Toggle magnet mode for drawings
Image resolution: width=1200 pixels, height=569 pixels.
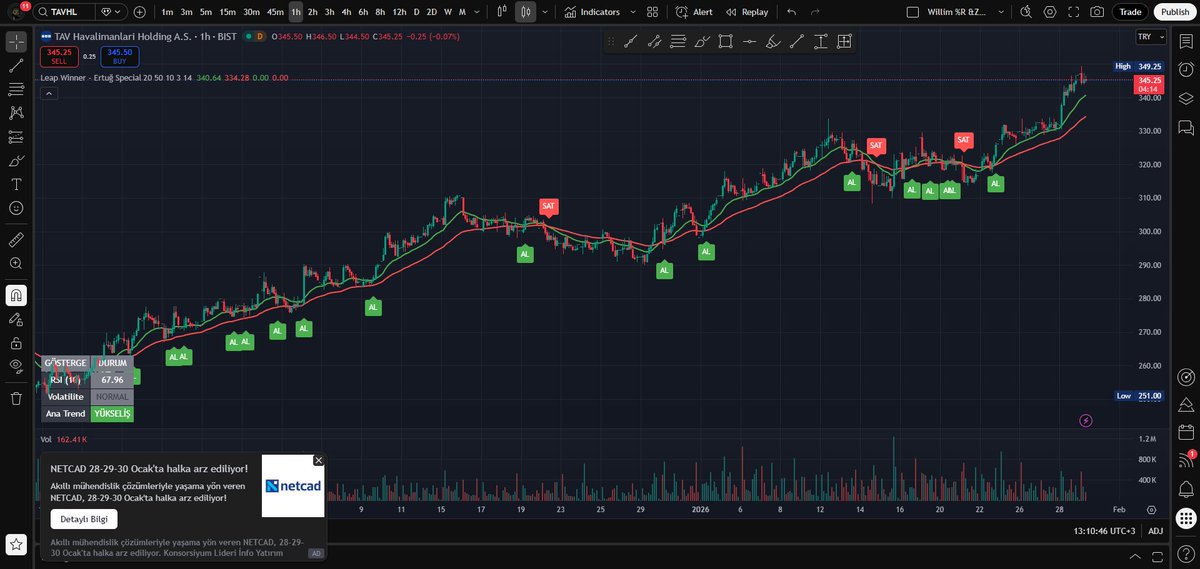16,295
